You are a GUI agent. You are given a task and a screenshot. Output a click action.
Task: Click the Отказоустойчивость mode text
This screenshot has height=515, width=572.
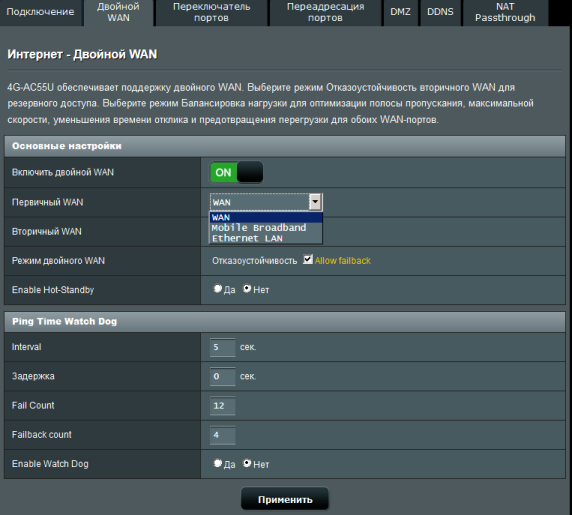pos(255,261)
